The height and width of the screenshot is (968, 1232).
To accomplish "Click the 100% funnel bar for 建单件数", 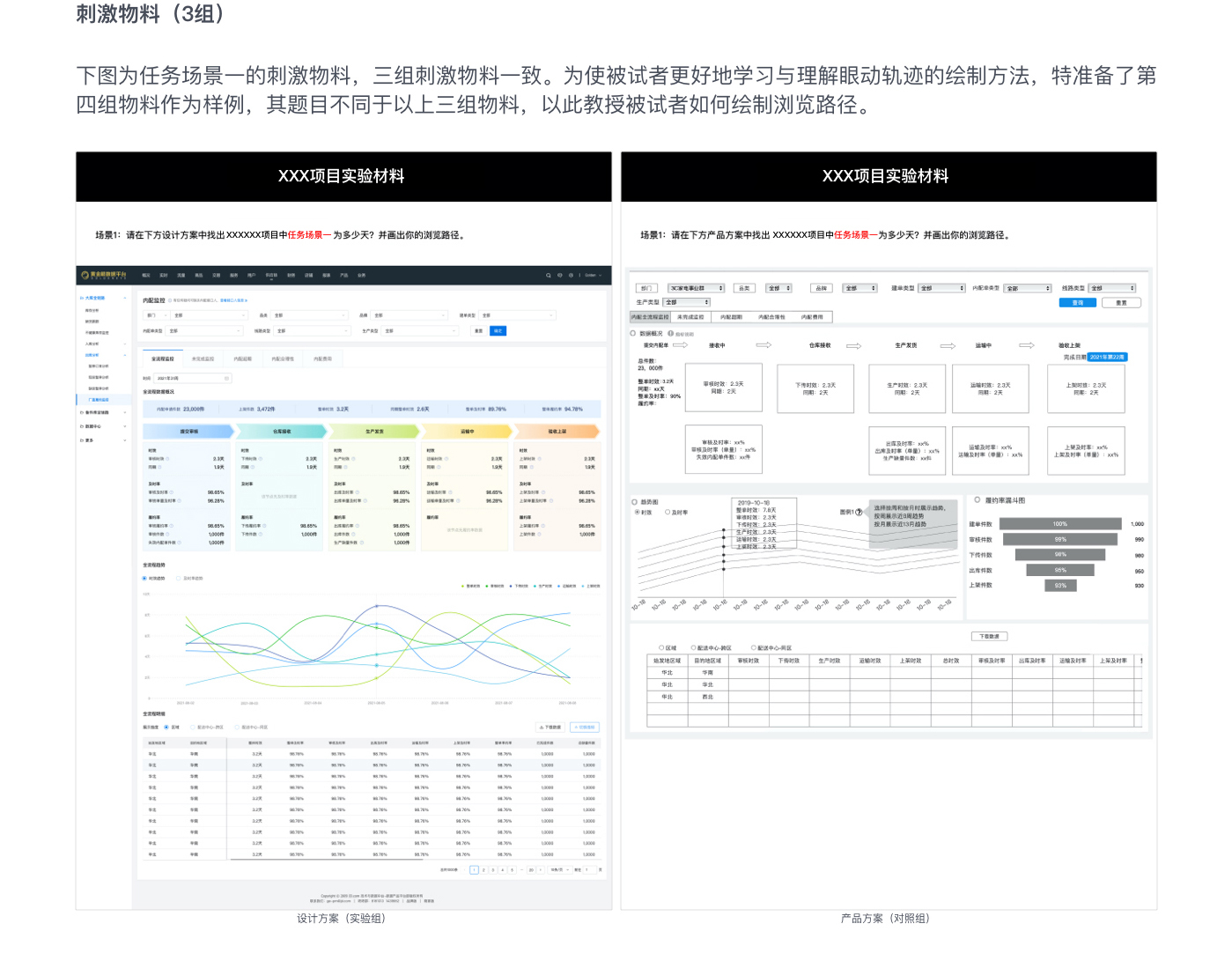I will (x=1060, y=524).
